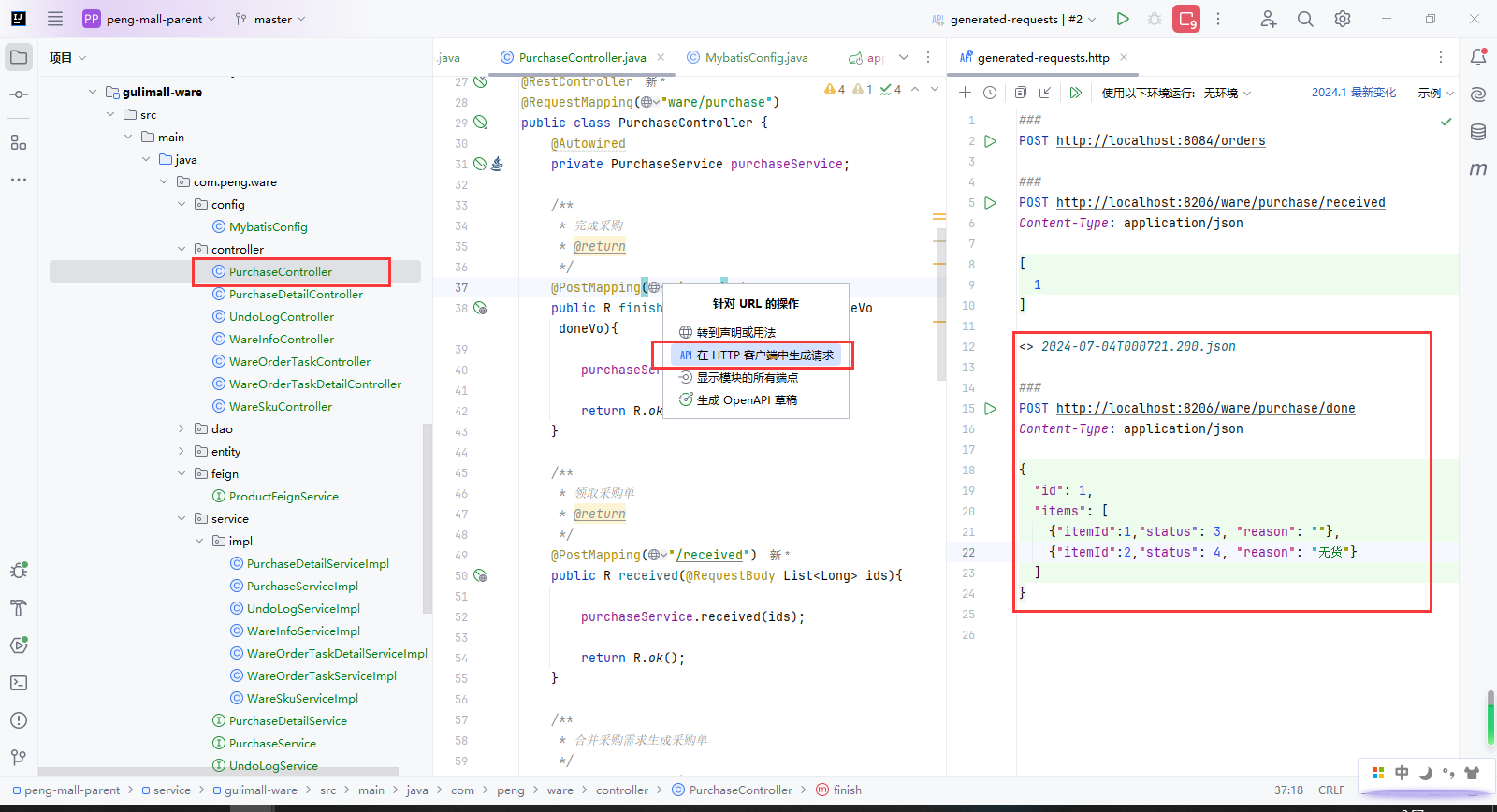The image size is (1497, 812).
Task: Show hidden editor tabs dropdown
Action: tap(904, 57)
